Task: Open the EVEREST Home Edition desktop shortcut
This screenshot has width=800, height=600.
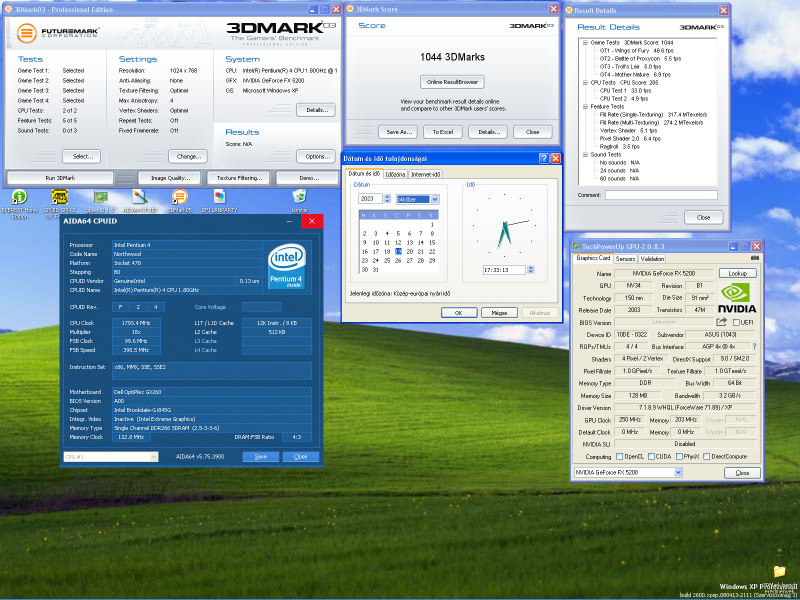Action: 19,197
